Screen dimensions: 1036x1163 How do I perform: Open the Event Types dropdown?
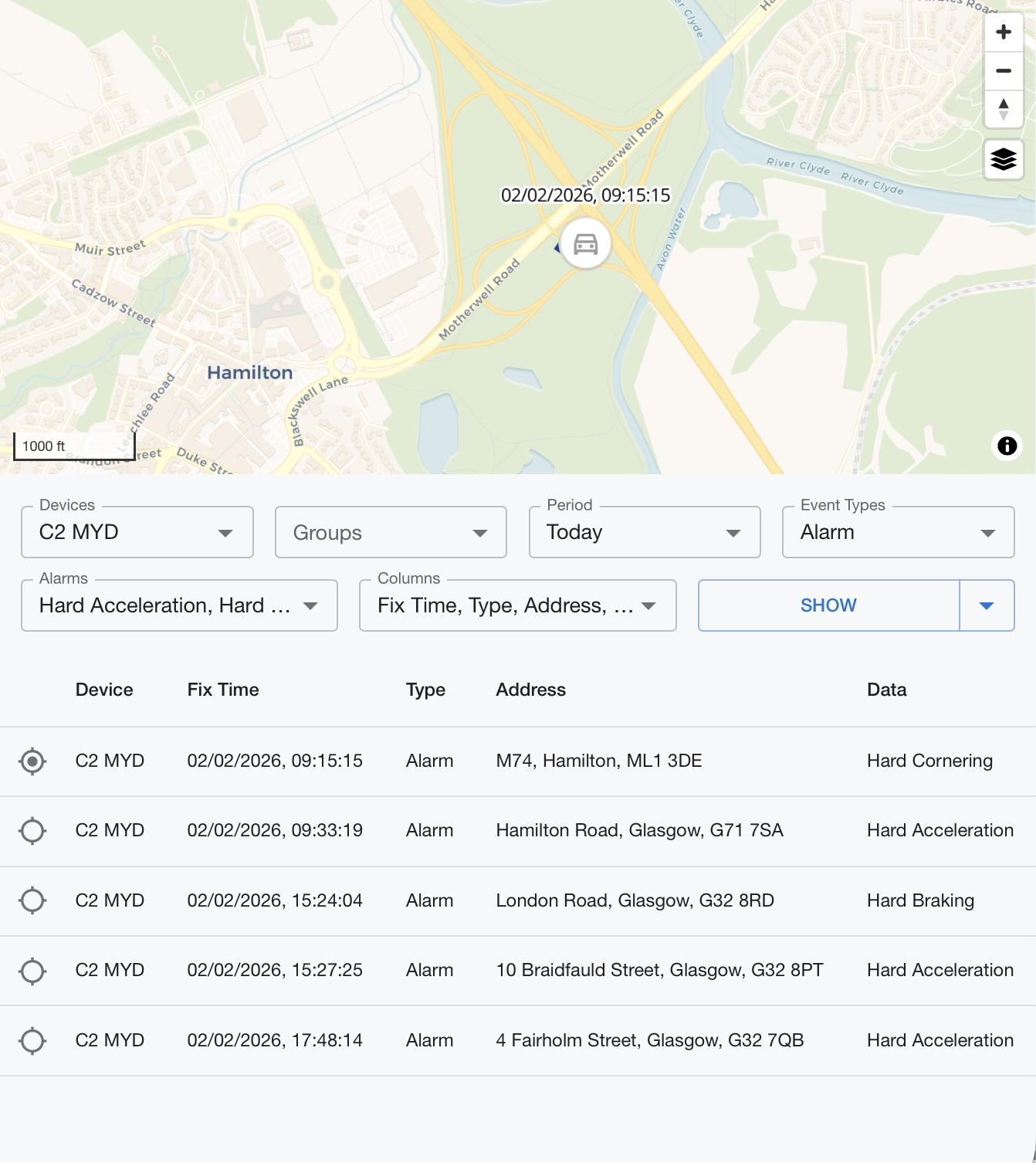coord(898,532)
